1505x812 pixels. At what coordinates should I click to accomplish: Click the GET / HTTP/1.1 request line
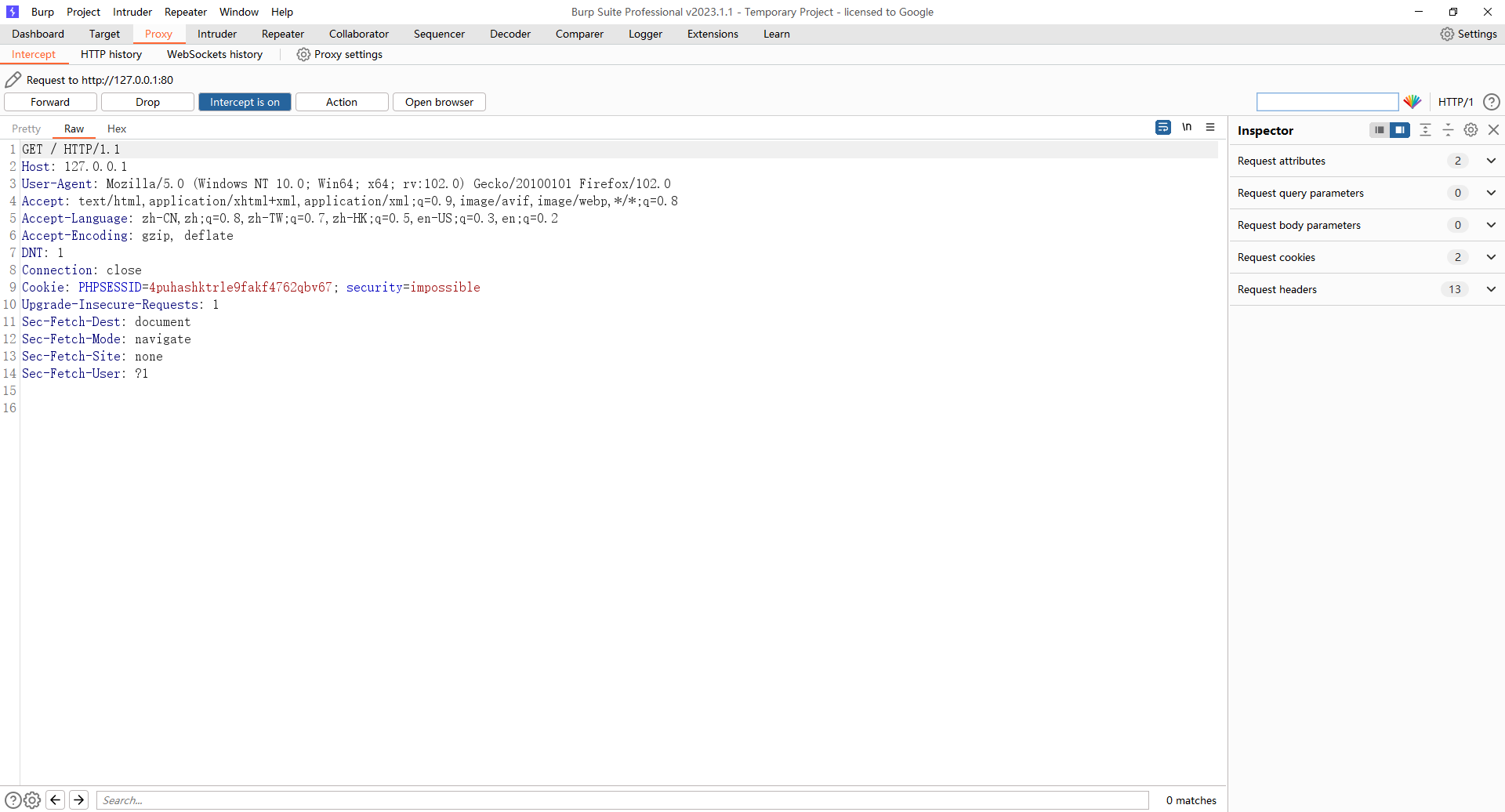[71, 149]
